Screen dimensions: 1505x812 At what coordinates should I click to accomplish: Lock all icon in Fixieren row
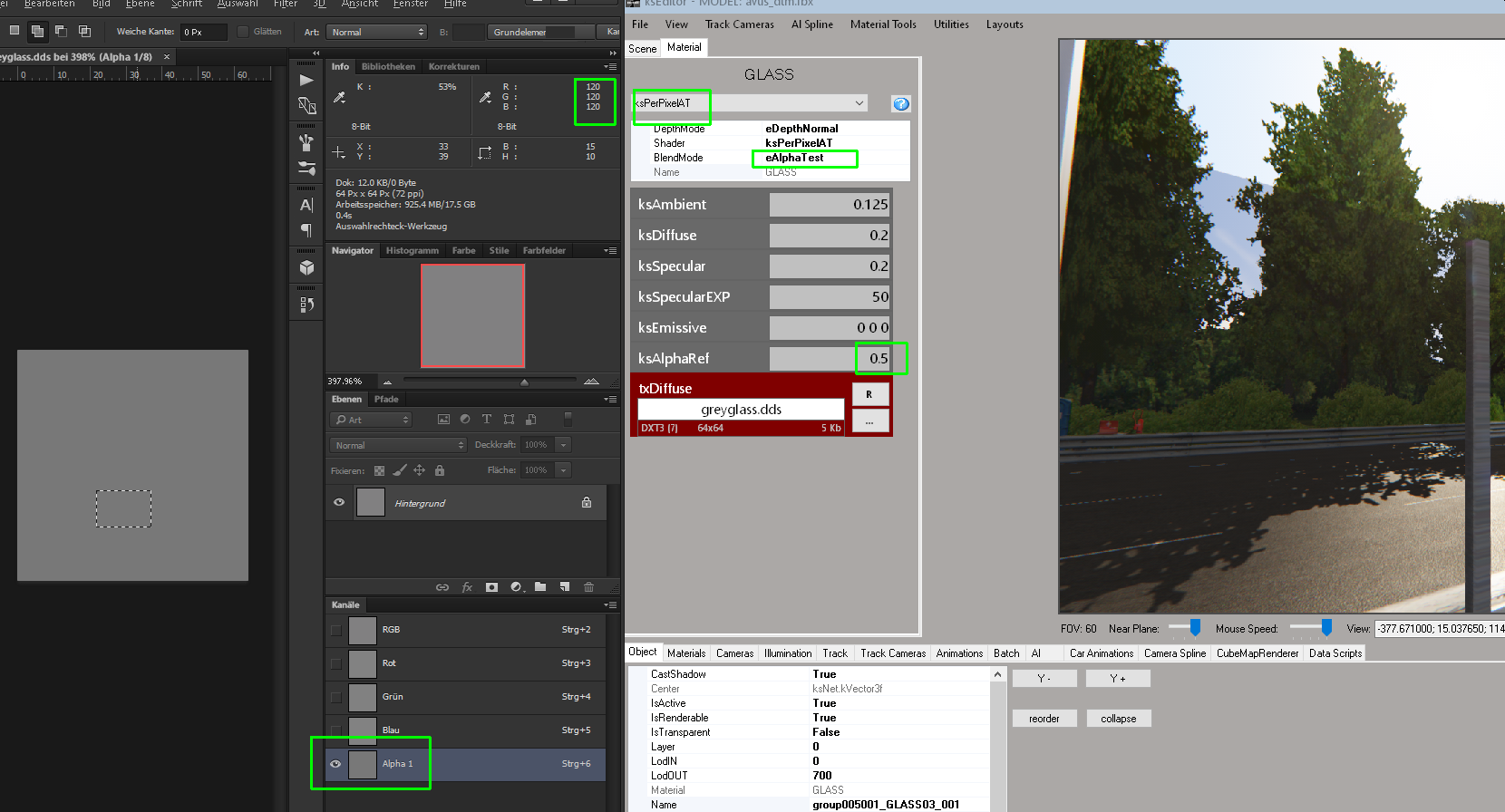click(x=440, y=470)
